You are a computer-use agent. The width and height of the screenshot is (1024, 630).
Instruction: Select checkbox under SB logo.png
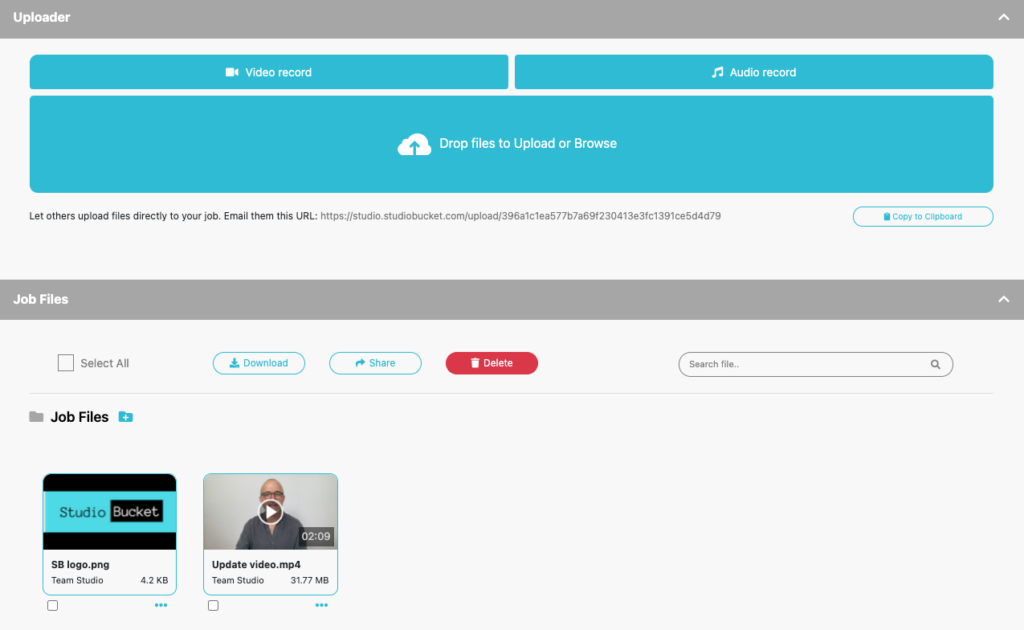tap(52, 605)
